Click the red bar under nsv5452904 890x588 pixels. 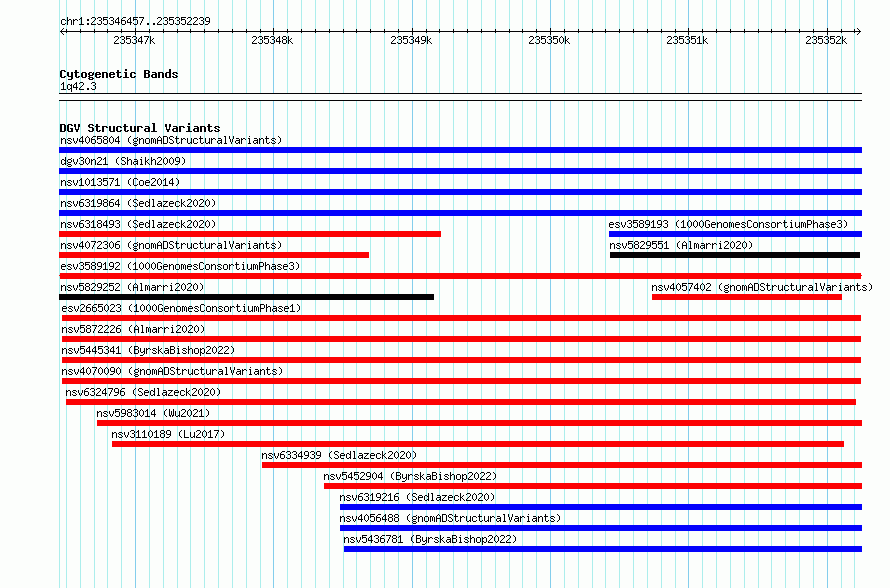(x=593, y=486)
